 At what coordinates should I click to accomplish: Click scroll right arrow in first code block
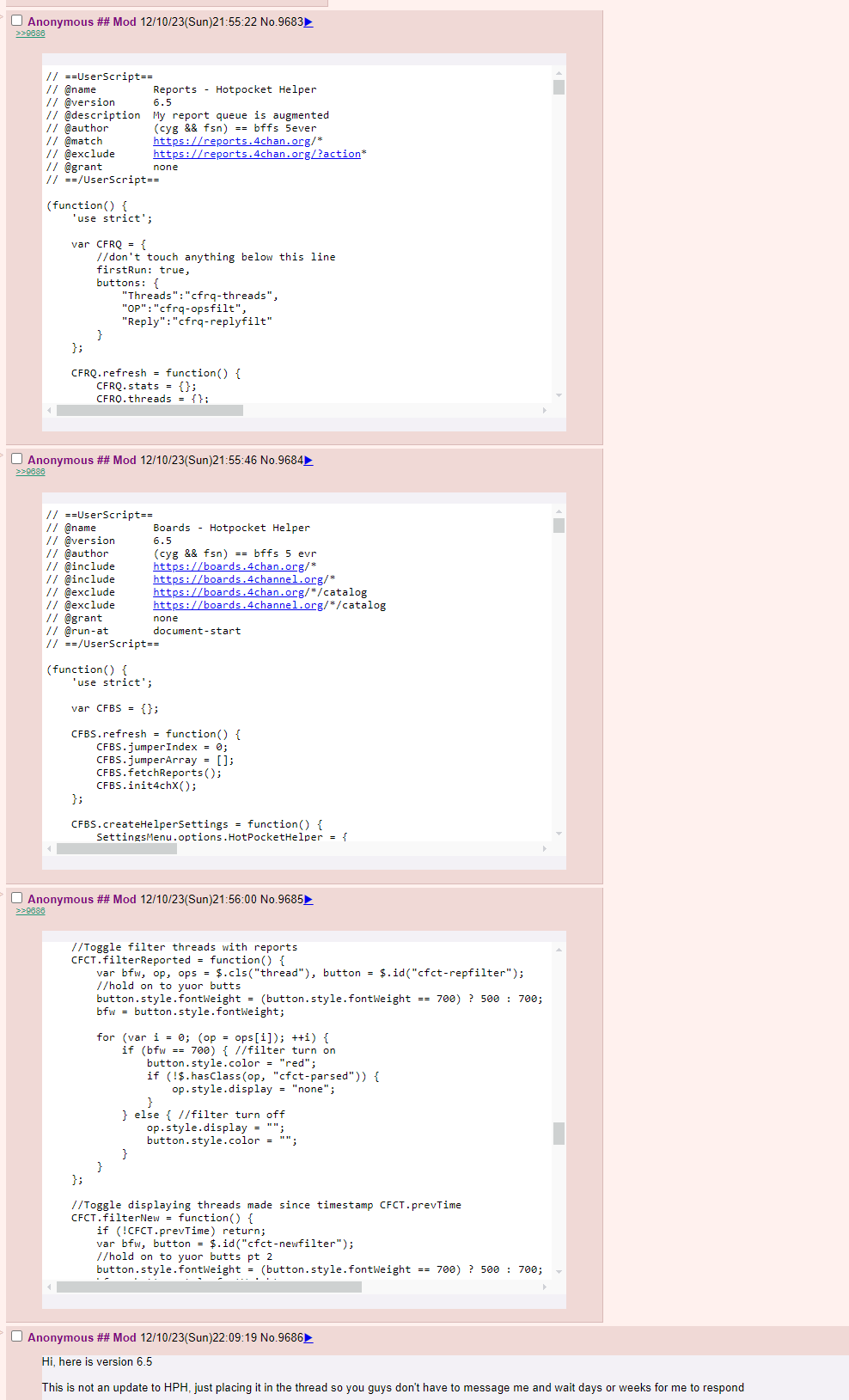545,411
